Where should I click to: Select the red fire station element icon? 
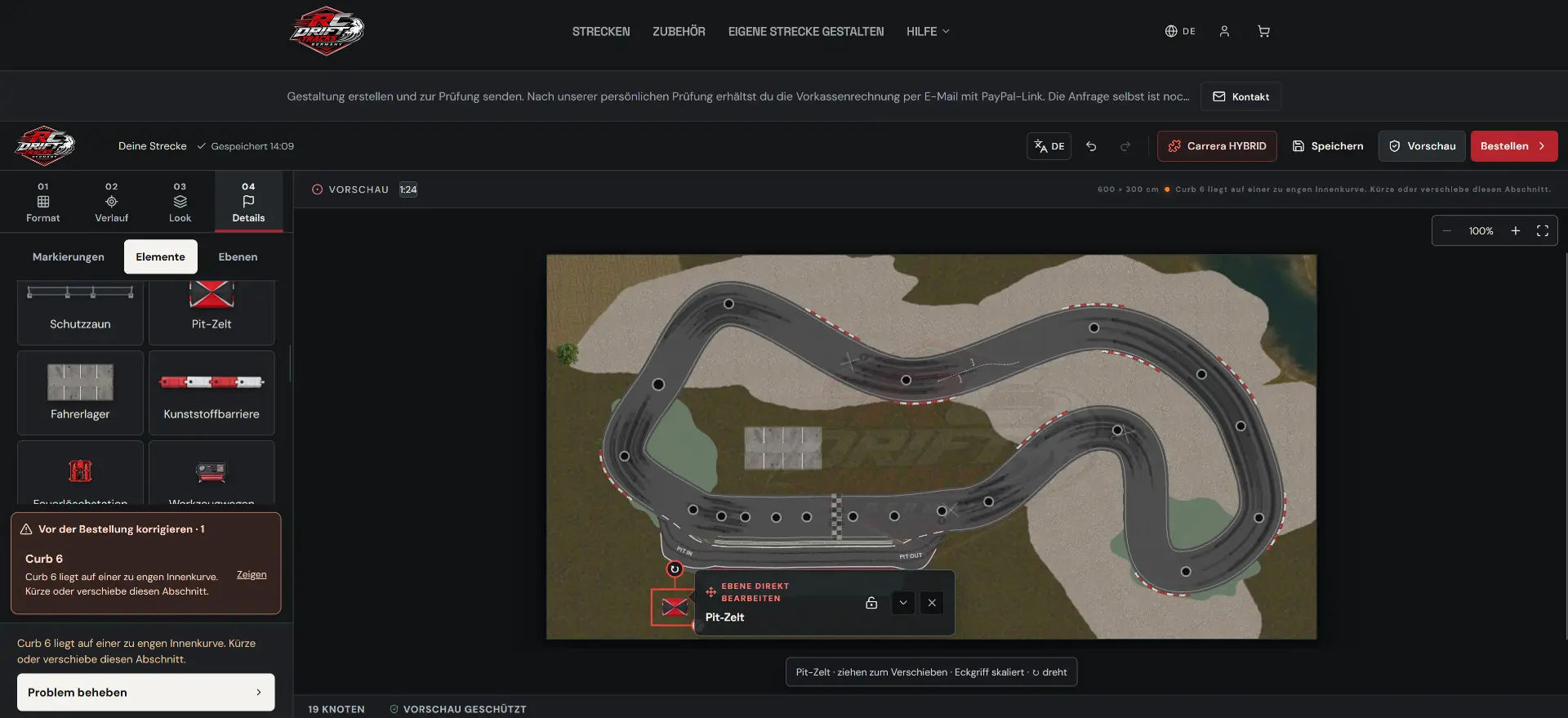(x=80, y=471)
